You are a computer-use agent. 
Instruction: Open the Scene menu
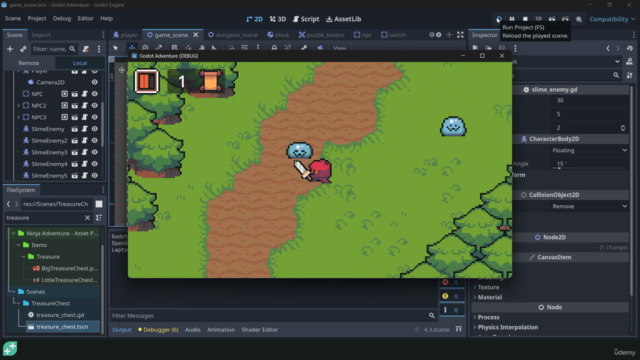[13, 18]
